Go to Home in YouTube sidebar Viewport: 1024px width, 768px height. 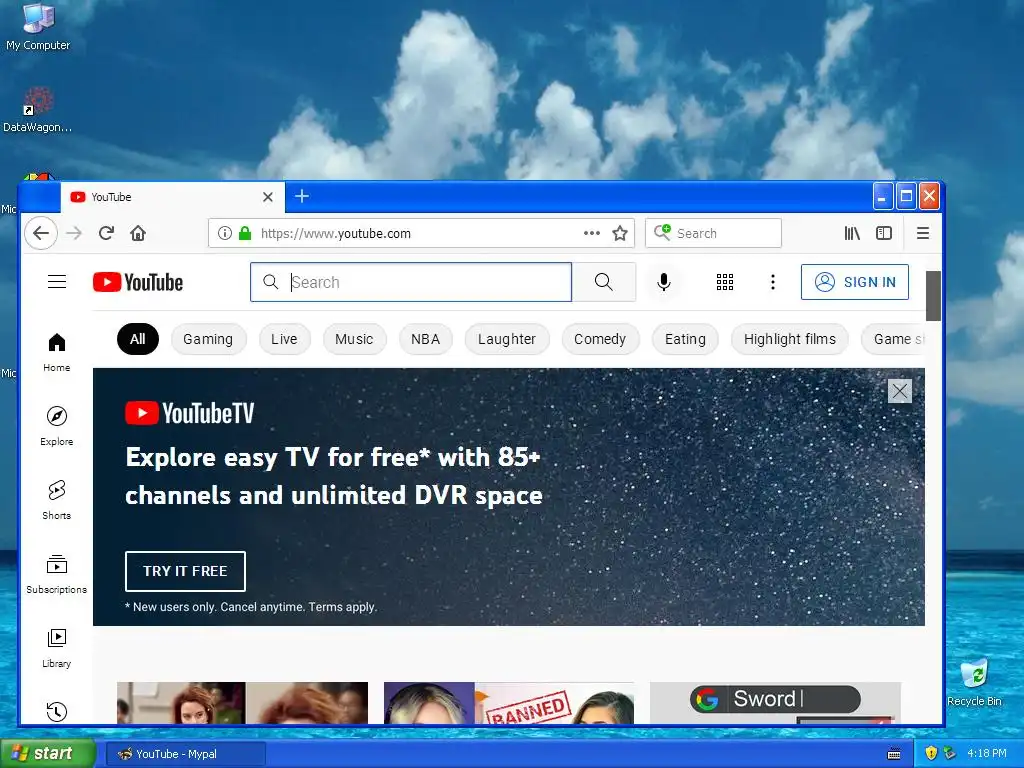click(x=57, y=353)
